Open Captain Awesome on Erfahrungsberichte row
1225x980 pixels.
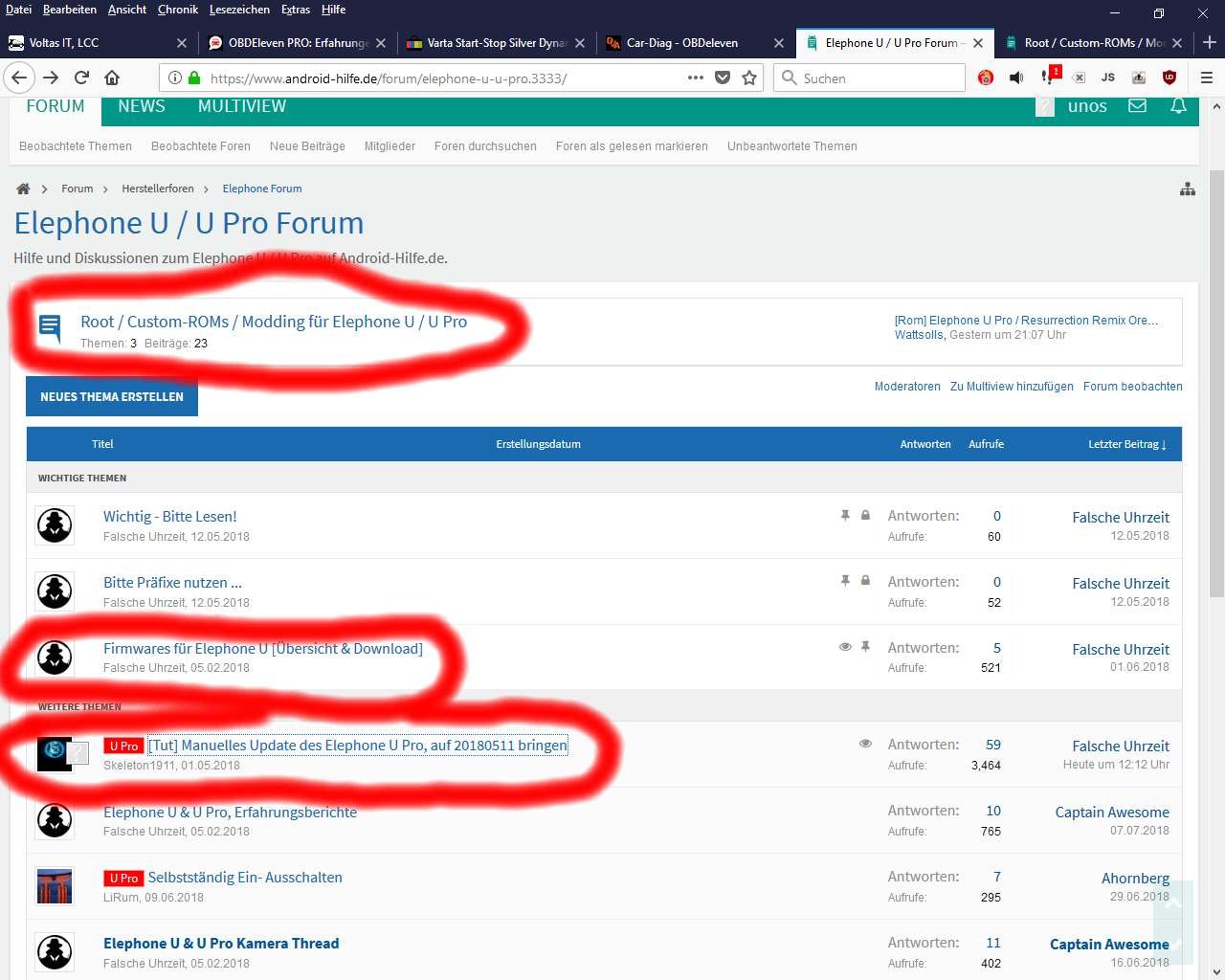tap(1112, 812)
